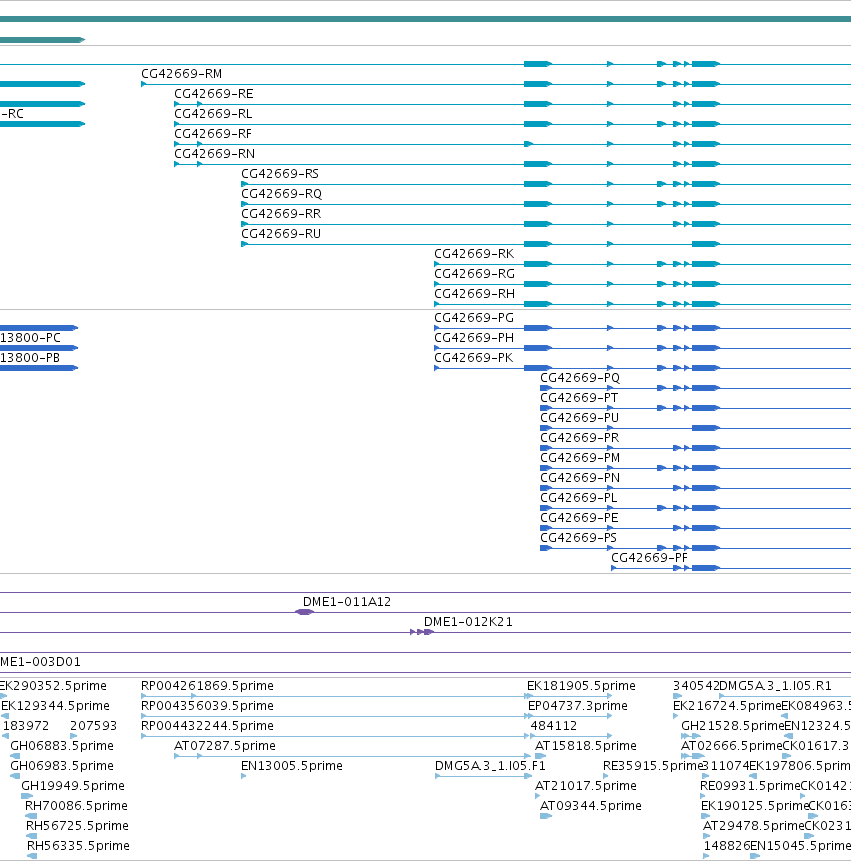
Task: Click the CG42669-RR transcript label
Action: [x=281, y=214]
